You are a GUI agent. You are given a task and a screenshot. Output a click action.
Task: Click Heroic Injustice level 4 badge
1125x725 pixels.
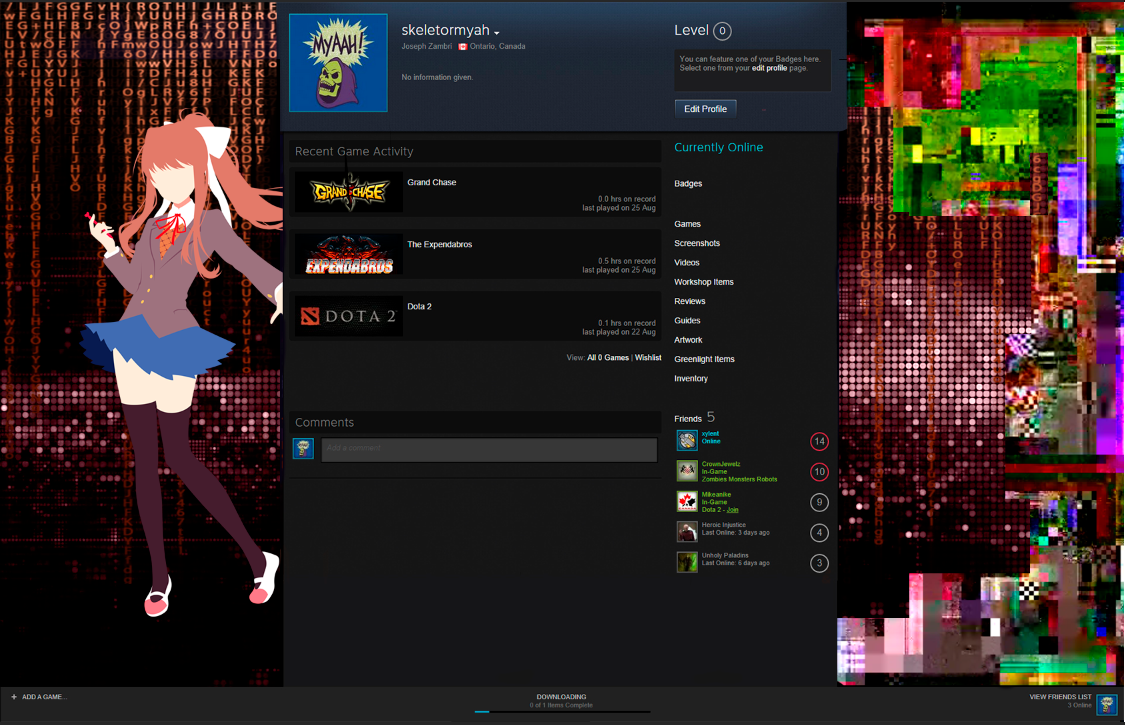[819, 533]
